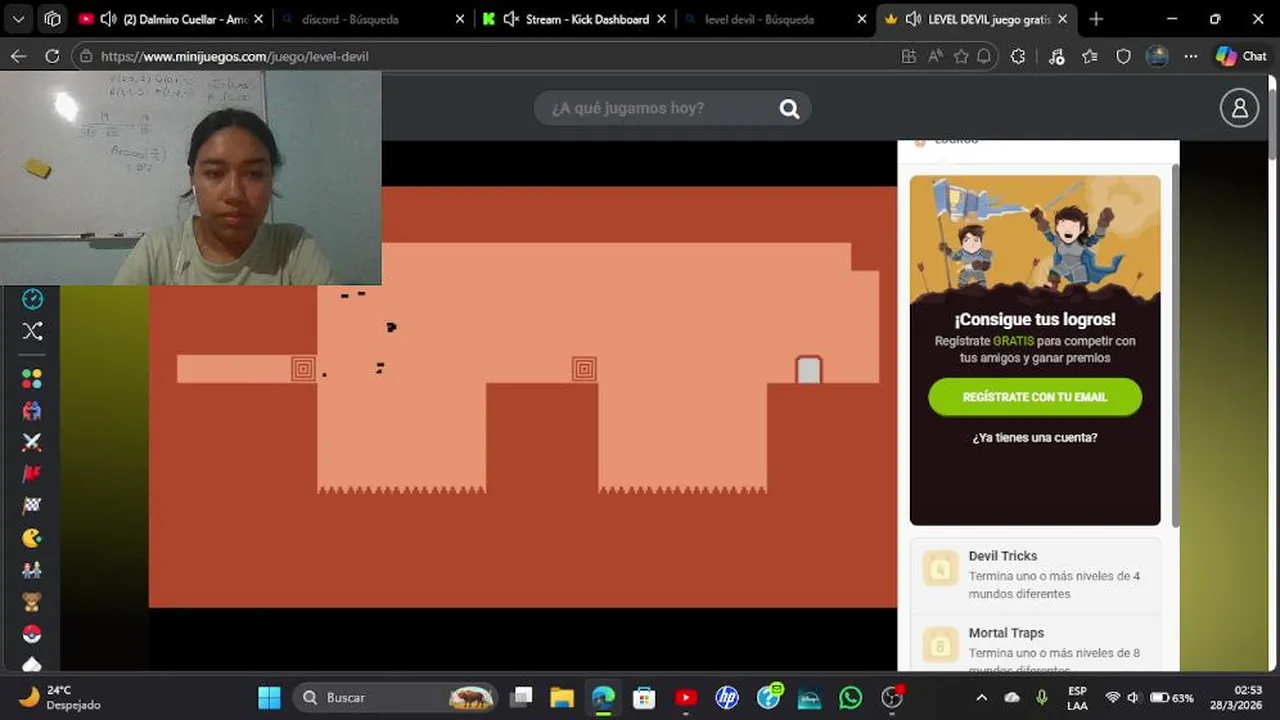The image size is (1280, 720).
Task: Mute audio on the LEVEL DEVIL tab
Action: [x=913, y=19]
